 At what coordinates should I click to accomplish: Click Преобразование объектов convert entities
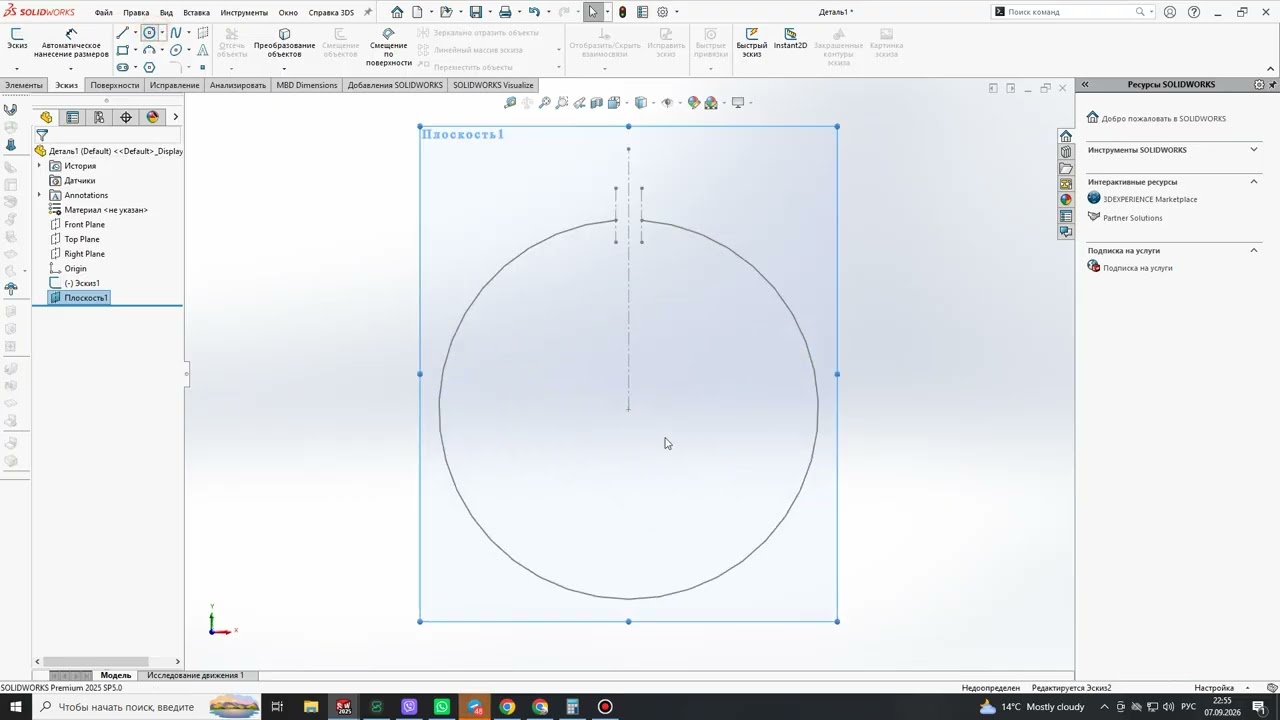pyautogui.click(x=284, y=43)
